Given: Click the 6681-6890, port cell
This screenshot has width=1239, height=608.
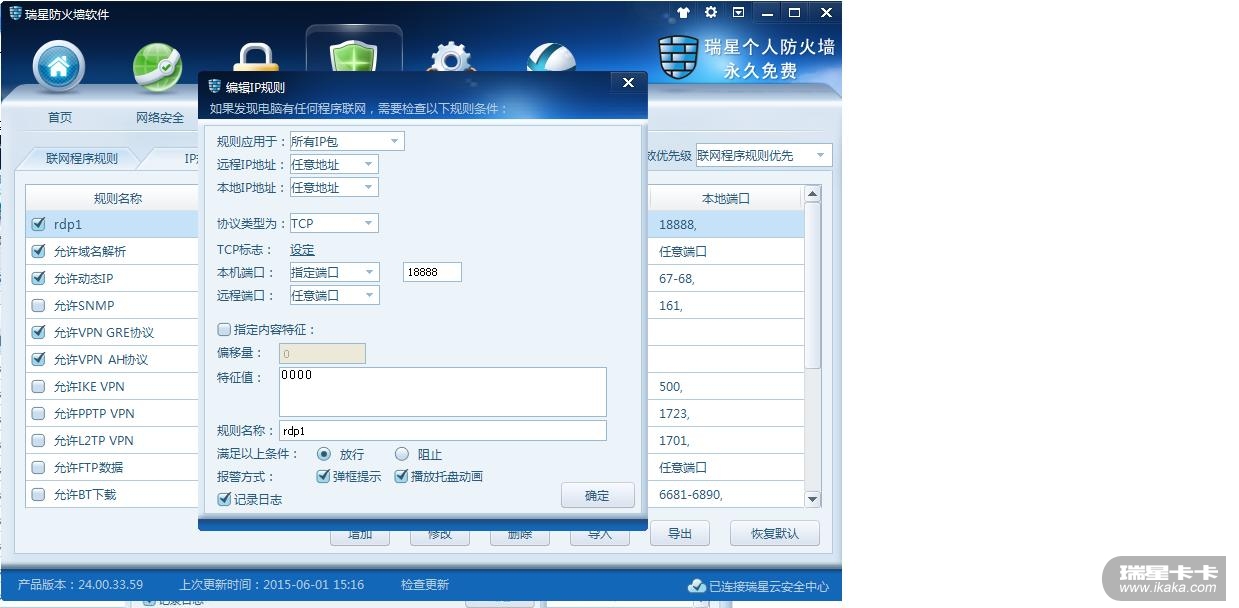Looking at the screenshot, I should [691, 495].
